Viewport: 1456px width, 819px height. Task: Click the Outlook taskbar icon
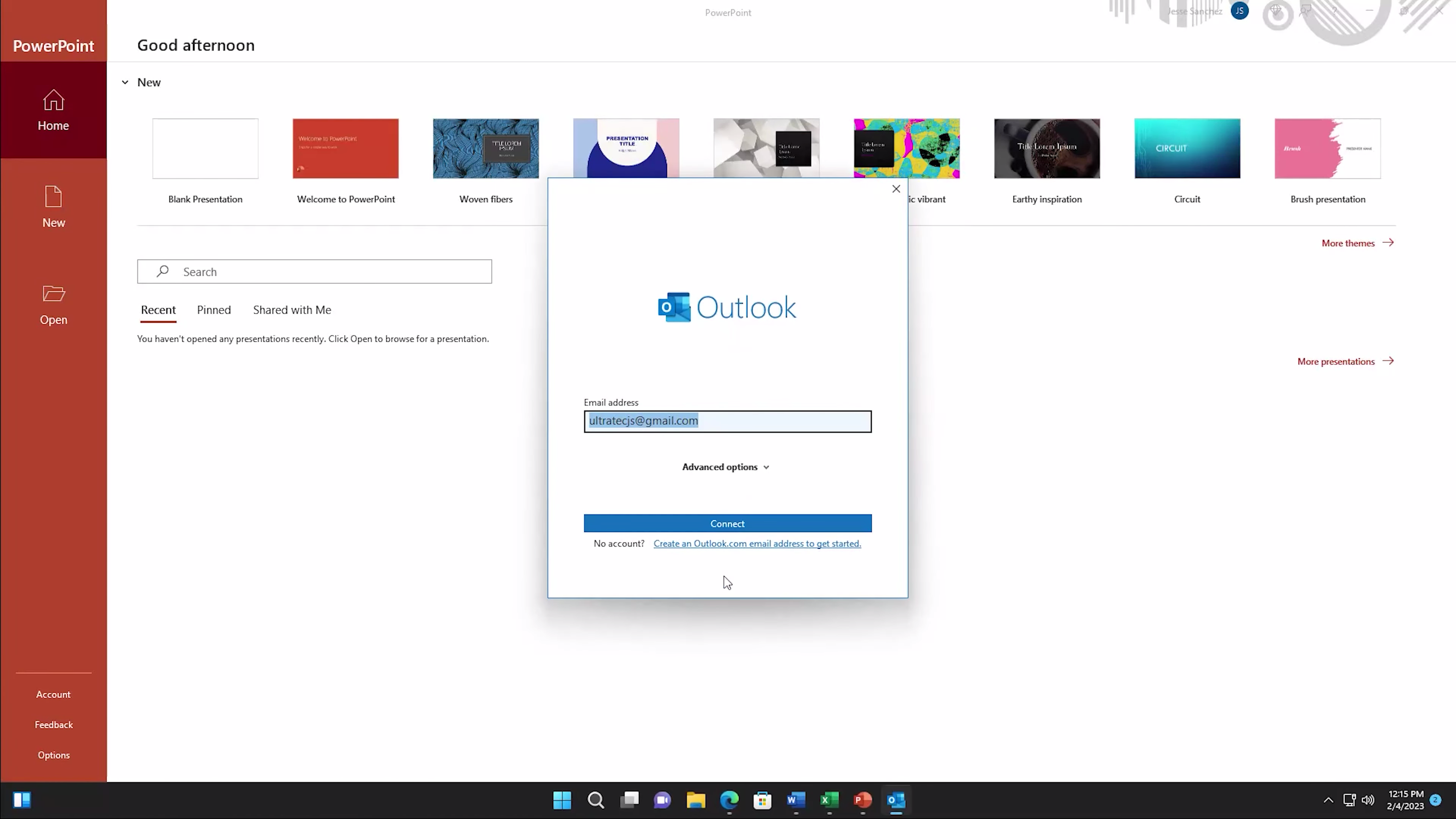click(x=896, y=800)
